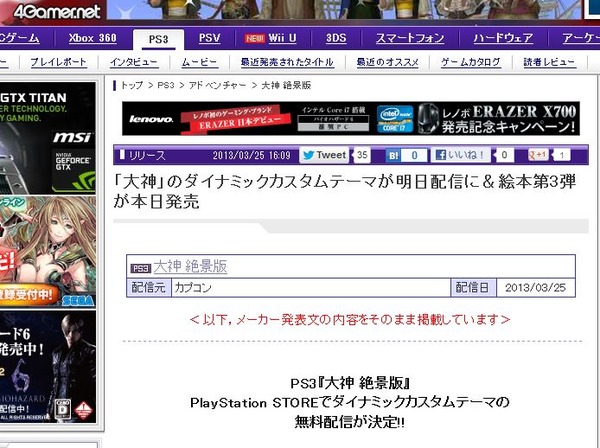The height and width of the screenshot is (448, 600).
Task: Click the tweet count 35
Action: coord(362,155)
